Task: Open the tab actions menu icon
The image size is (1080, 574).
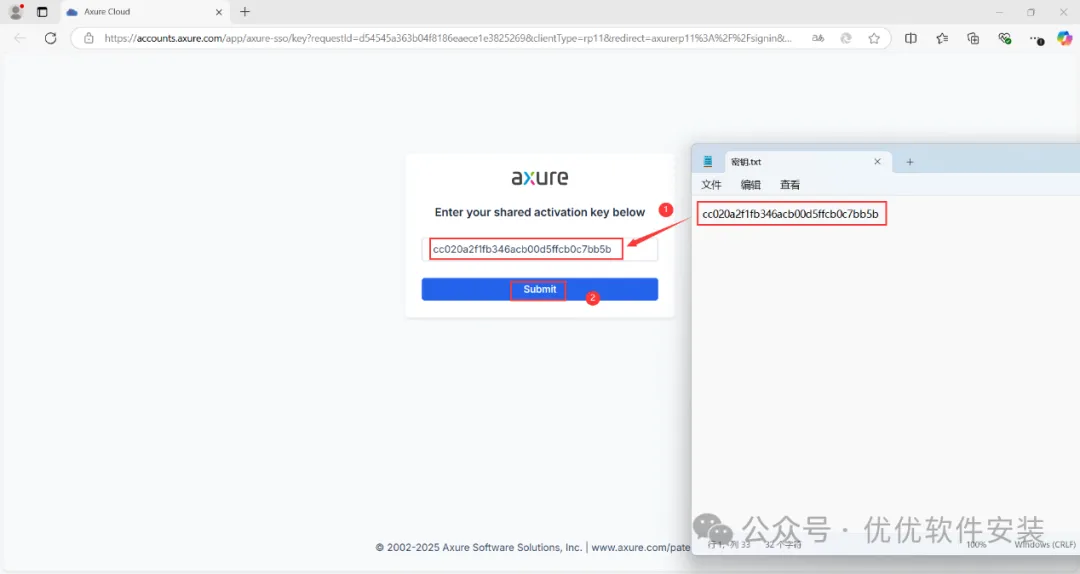Action: (x=42, y=12)
